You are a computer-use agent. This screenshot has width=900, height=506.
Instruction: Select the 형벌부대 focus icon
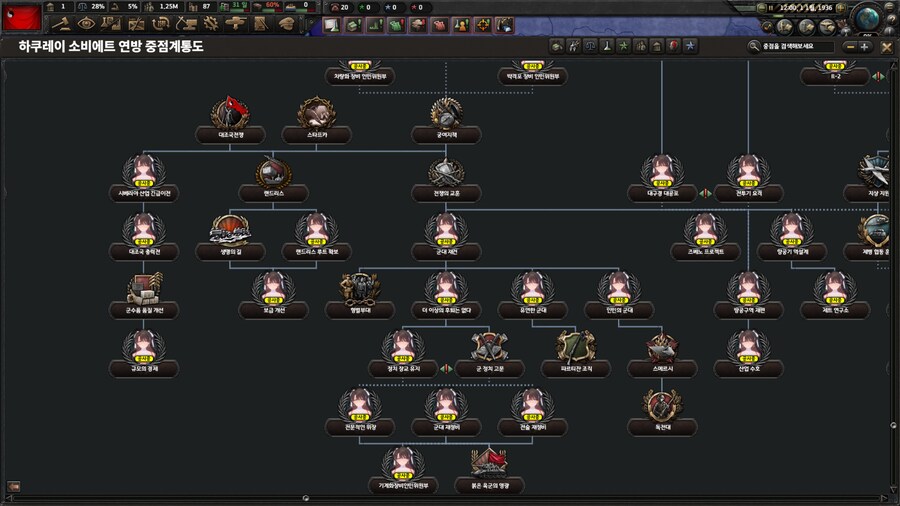(360, 290)
